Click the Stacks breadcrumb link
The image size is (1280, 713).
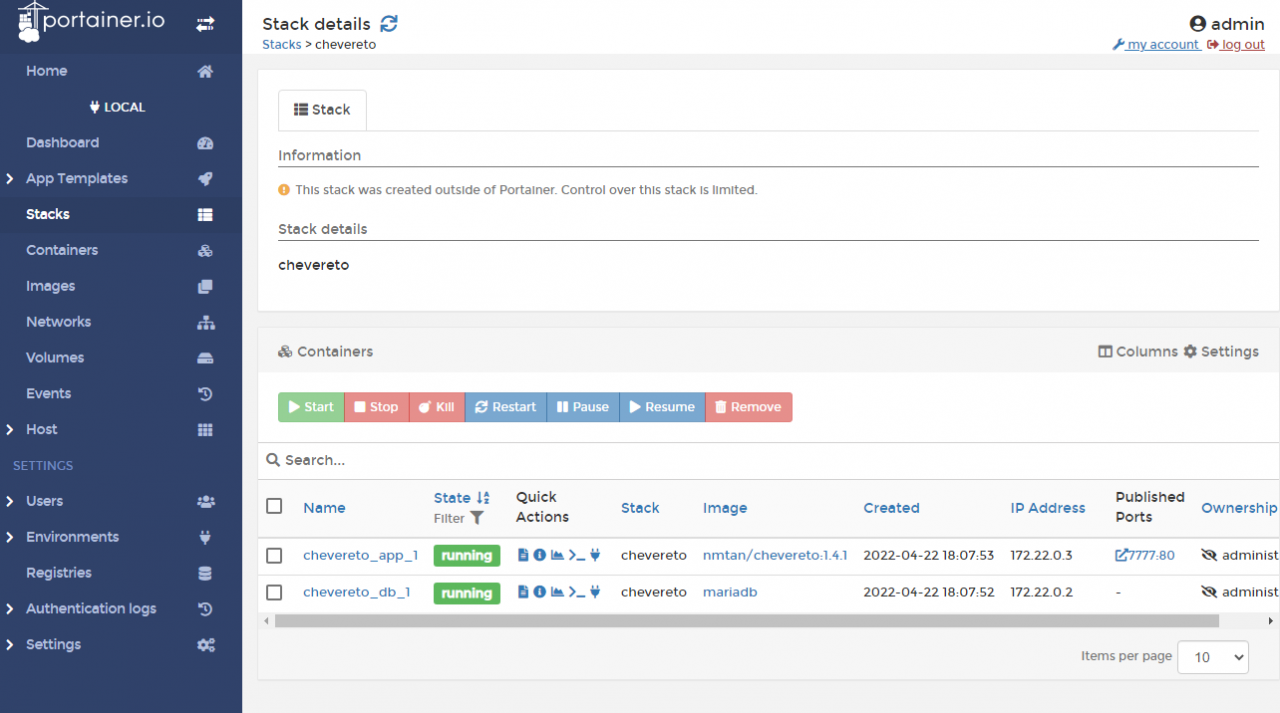click(282, 45)
